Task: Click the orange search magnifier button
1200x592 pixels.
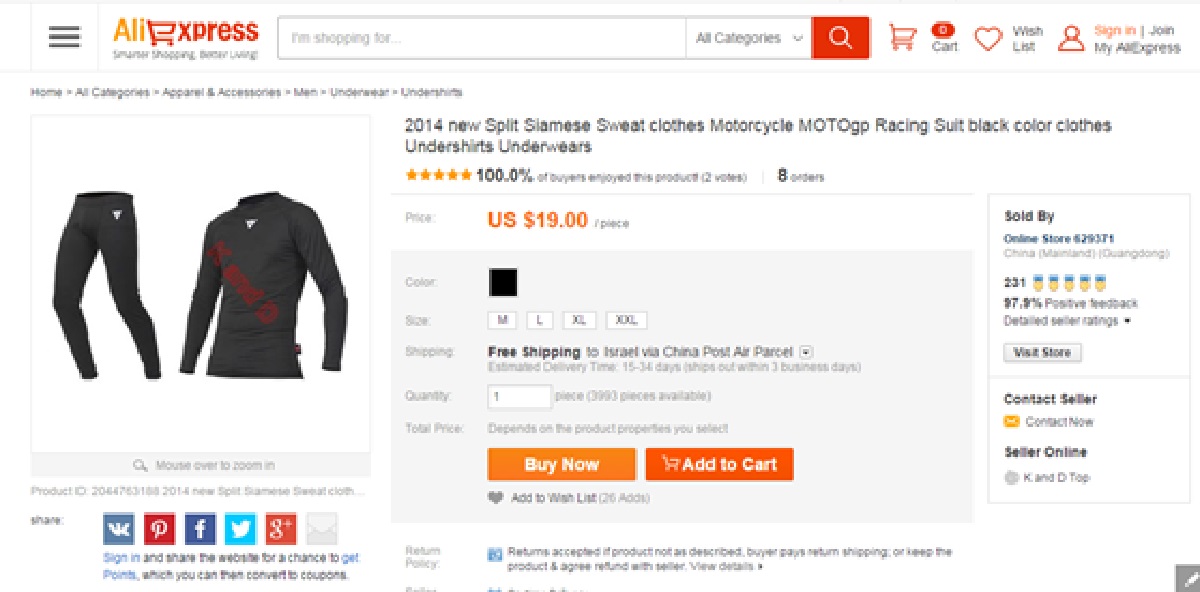Action: (x=840, y=38)
